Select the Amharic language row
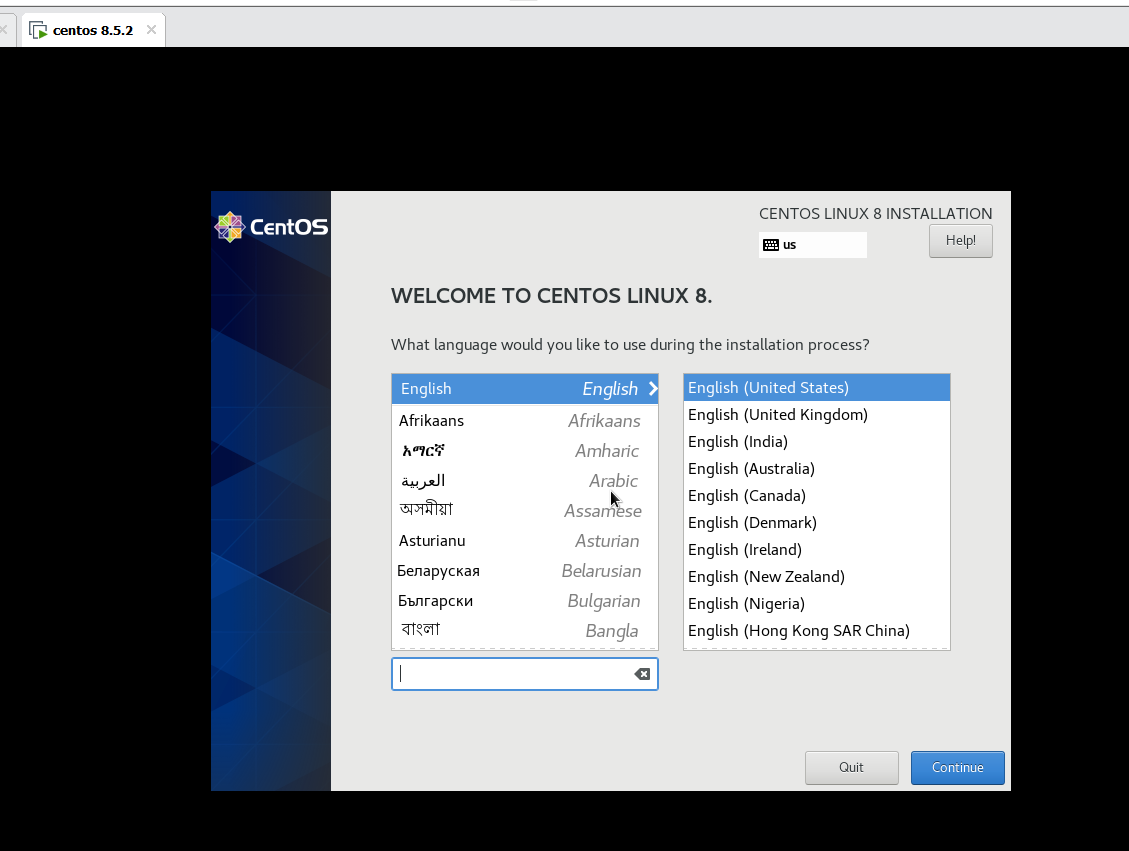Viewport: 1129px width, 851px height. (525, 451)
